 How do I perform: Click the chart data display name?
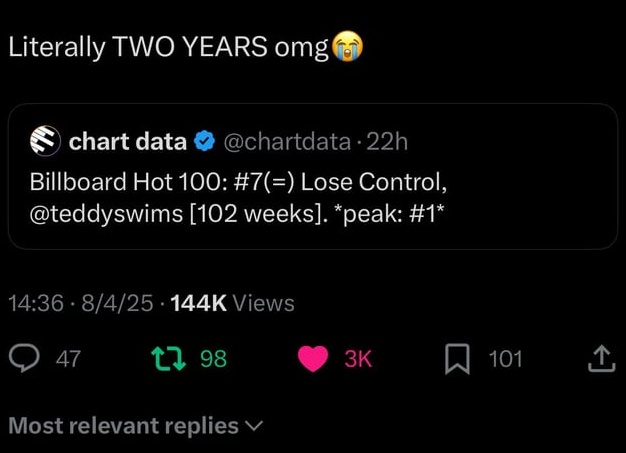coord(128,142)
